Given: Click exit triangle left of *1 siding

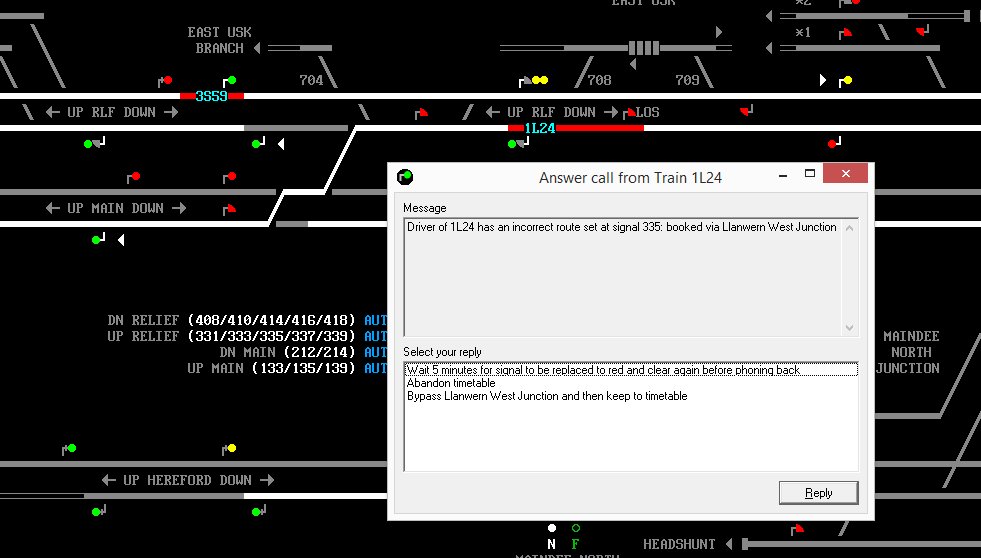Looking at the screenshot, I should pos(769,48).
